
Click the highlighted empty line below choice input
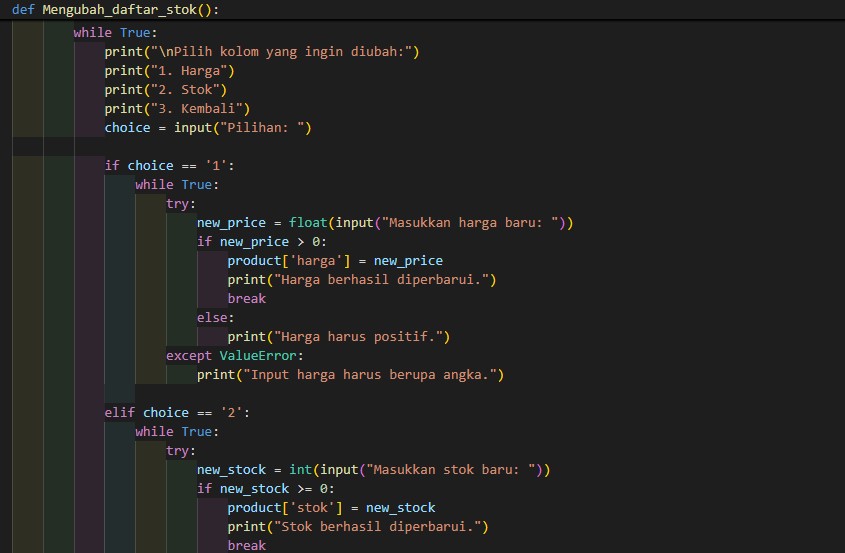click(x=400, y=147)
